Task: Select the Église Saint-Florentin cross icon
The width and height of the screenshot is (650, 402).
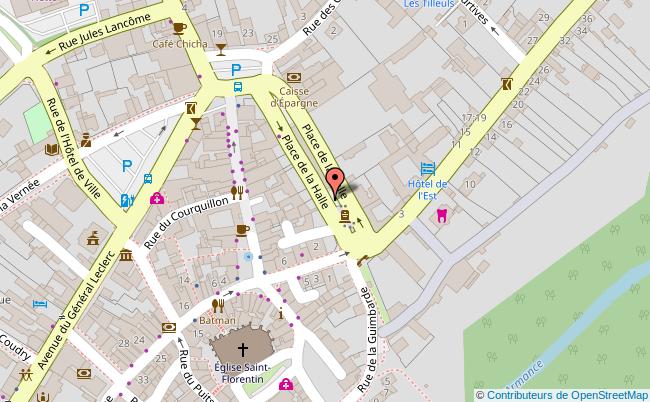Action: 243,350
